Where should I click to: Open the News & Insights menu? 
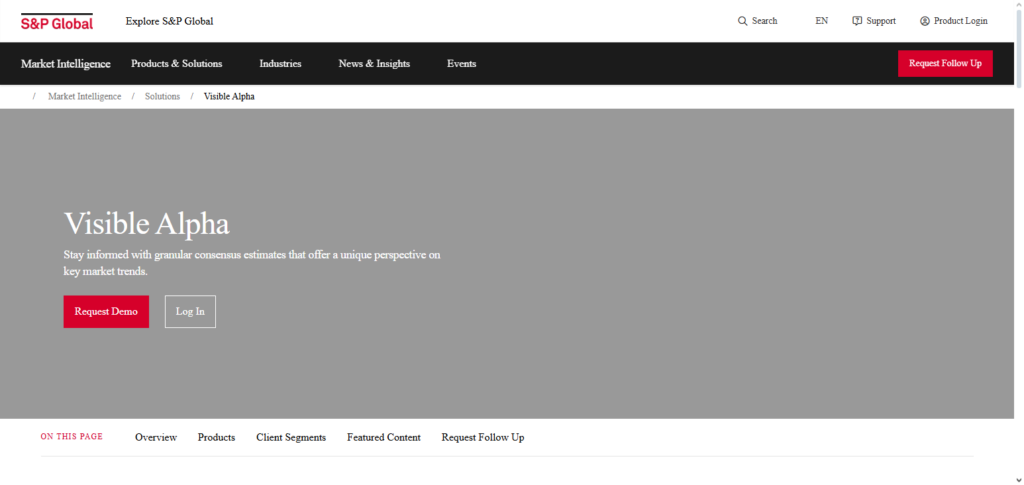click(374, 64)
